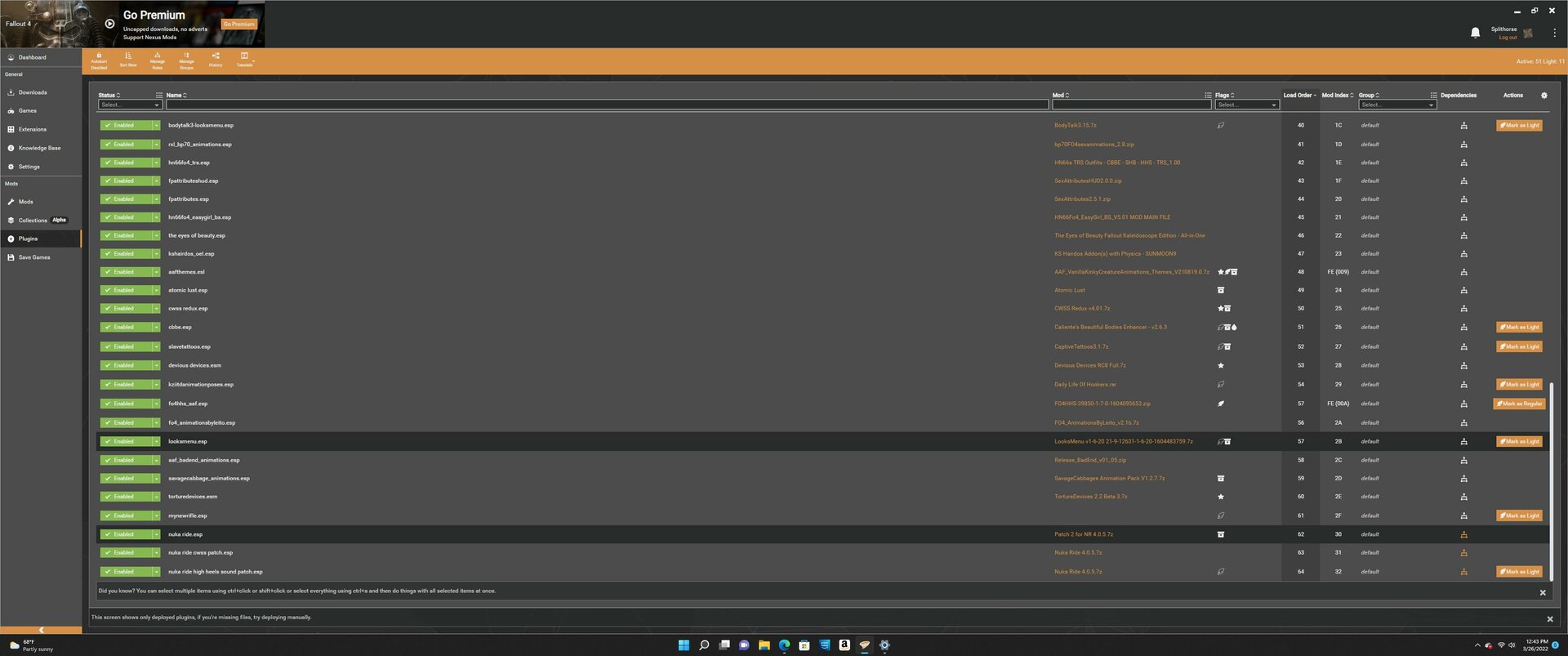This screenshot has height=656, width=1568.
Task: Toggle Enabled status for looksmenu.esp
Action: 126,441
